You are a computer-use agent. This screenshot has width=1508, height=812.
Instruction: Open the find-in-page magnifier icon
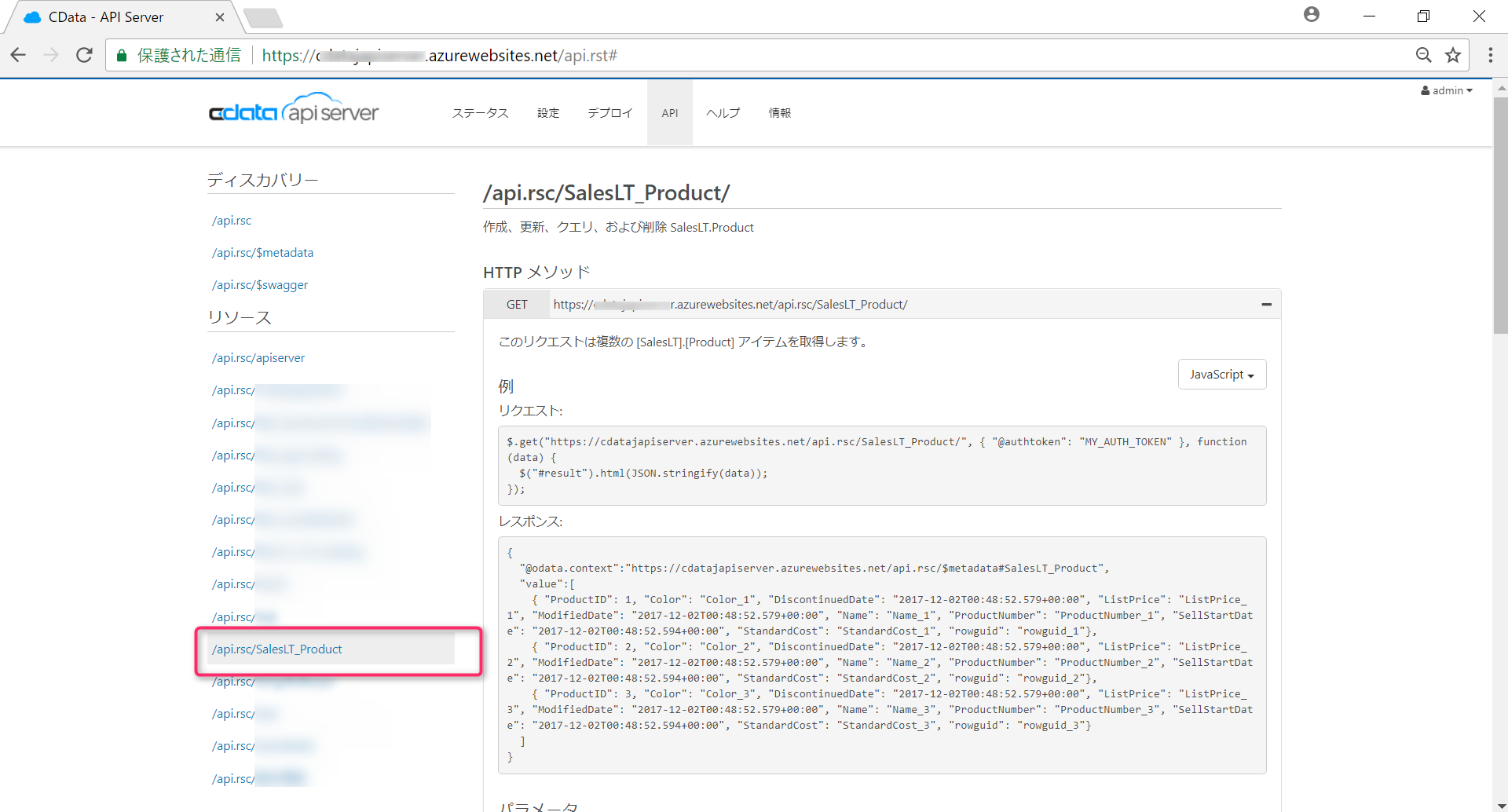[1424, 55]
